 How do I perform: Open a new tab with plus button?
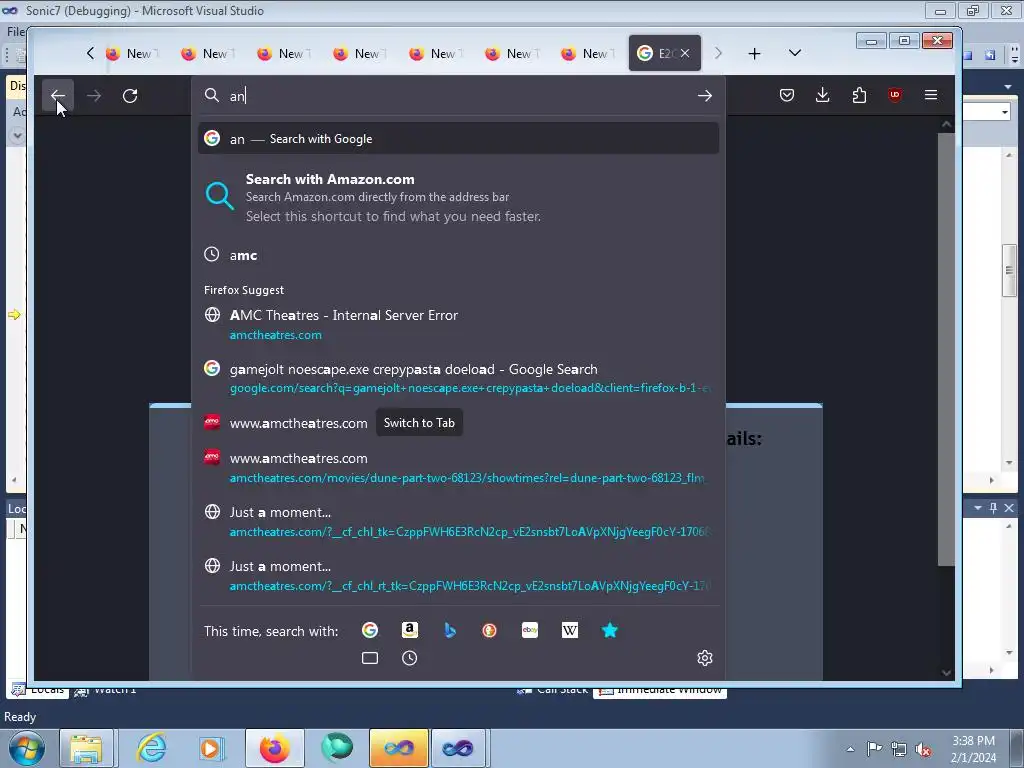click(754, 54)
